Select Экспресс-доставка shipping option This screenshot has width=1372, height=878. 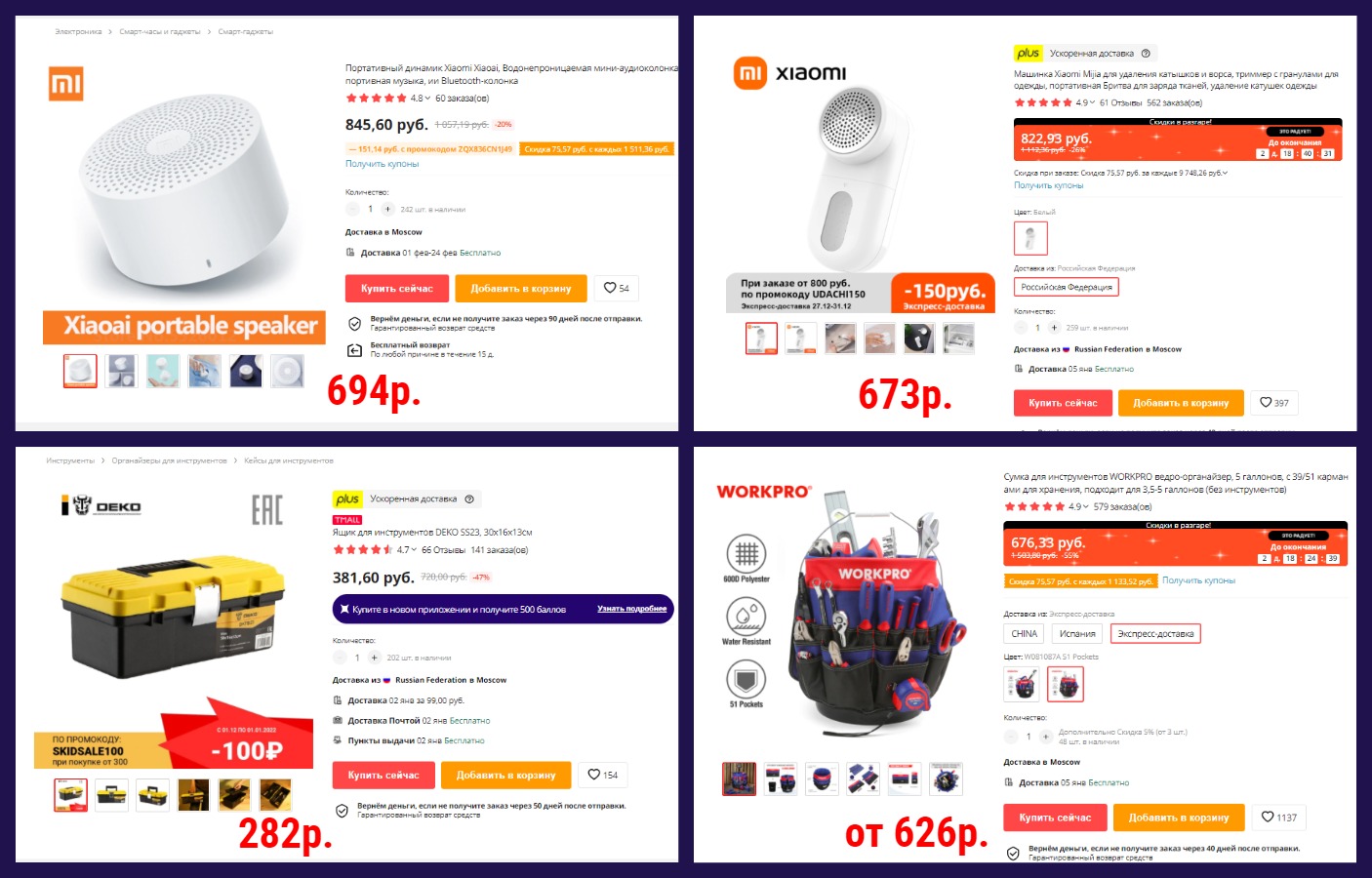[1155, 634]
